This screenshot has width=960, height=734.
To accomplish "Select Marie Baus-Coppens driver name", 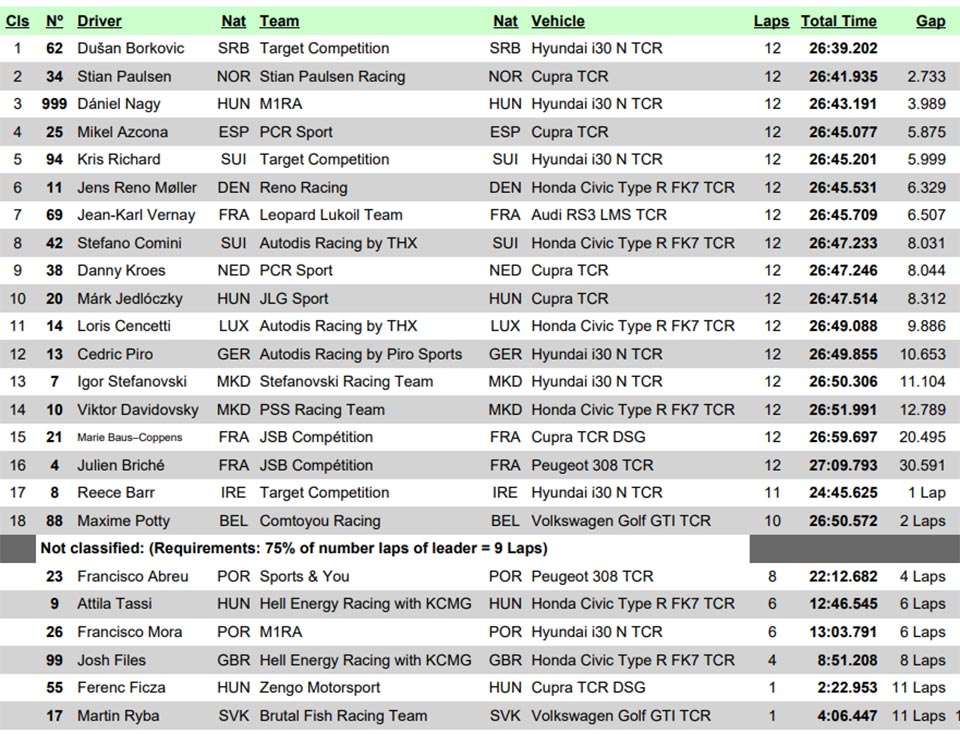I will tap(130, 437).
